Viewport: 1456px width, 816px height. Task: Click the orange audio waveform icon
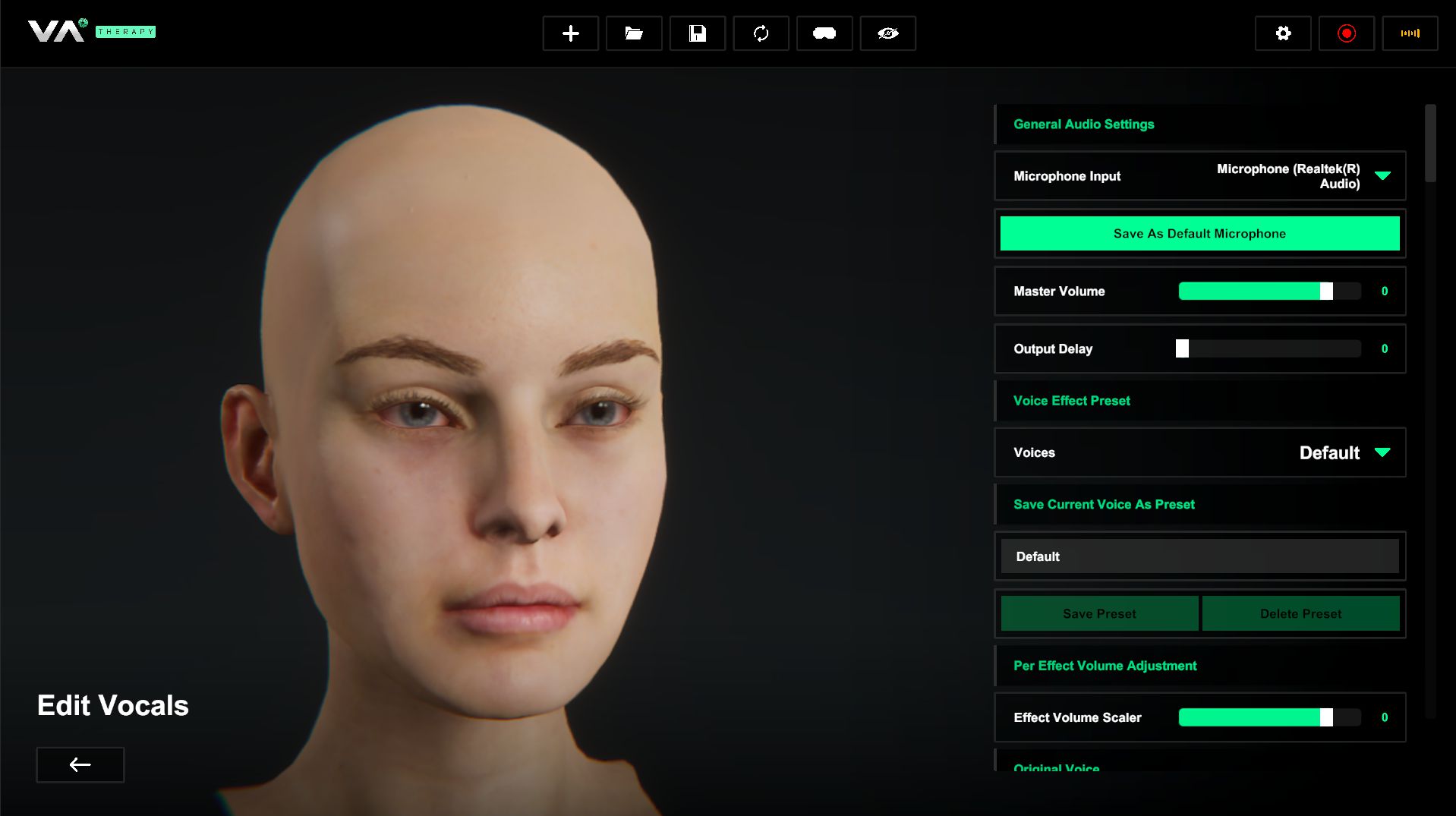click(1410, 33)
